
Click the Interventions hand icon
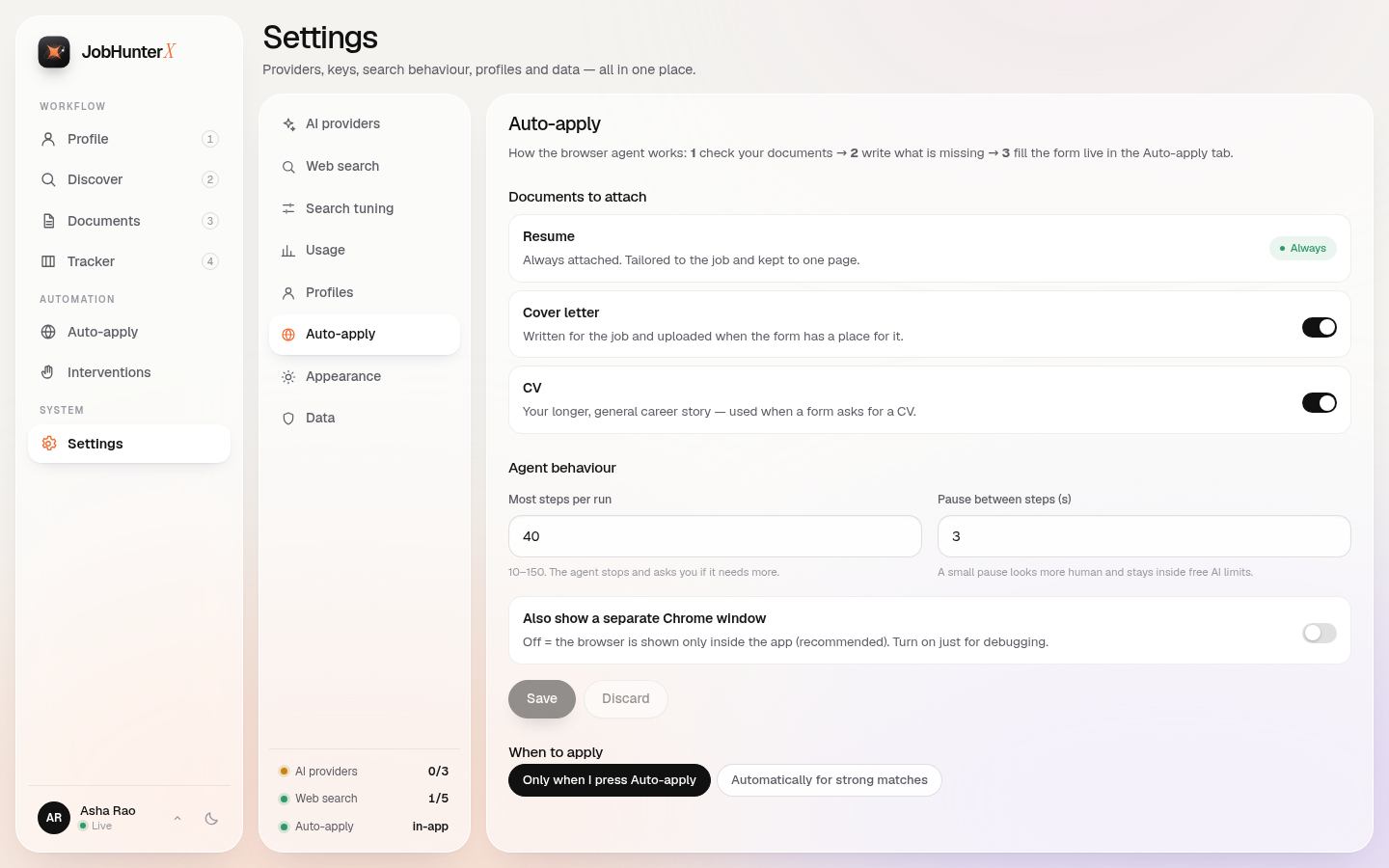coord(48,372)
